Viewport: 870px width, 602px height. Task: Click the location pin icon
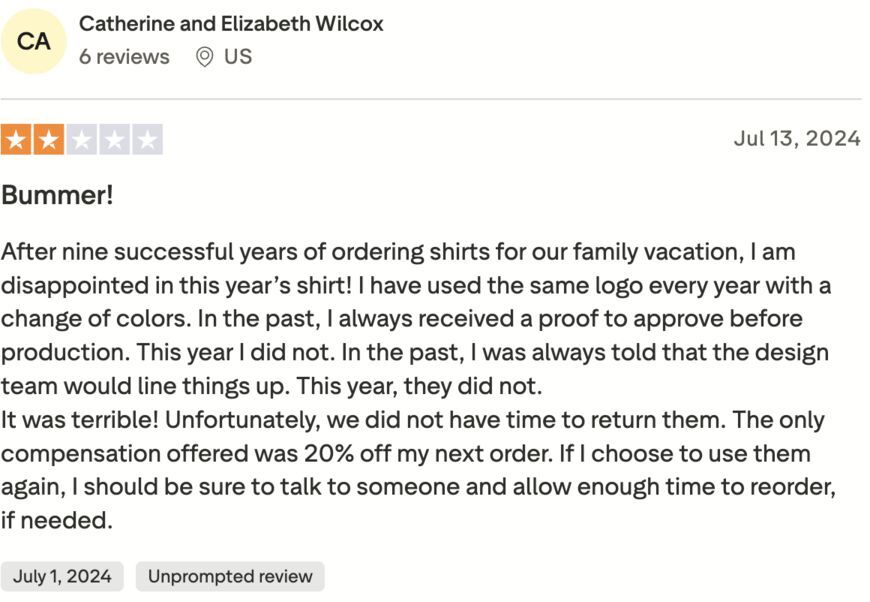pyautogui.click(x=204, y=57)
